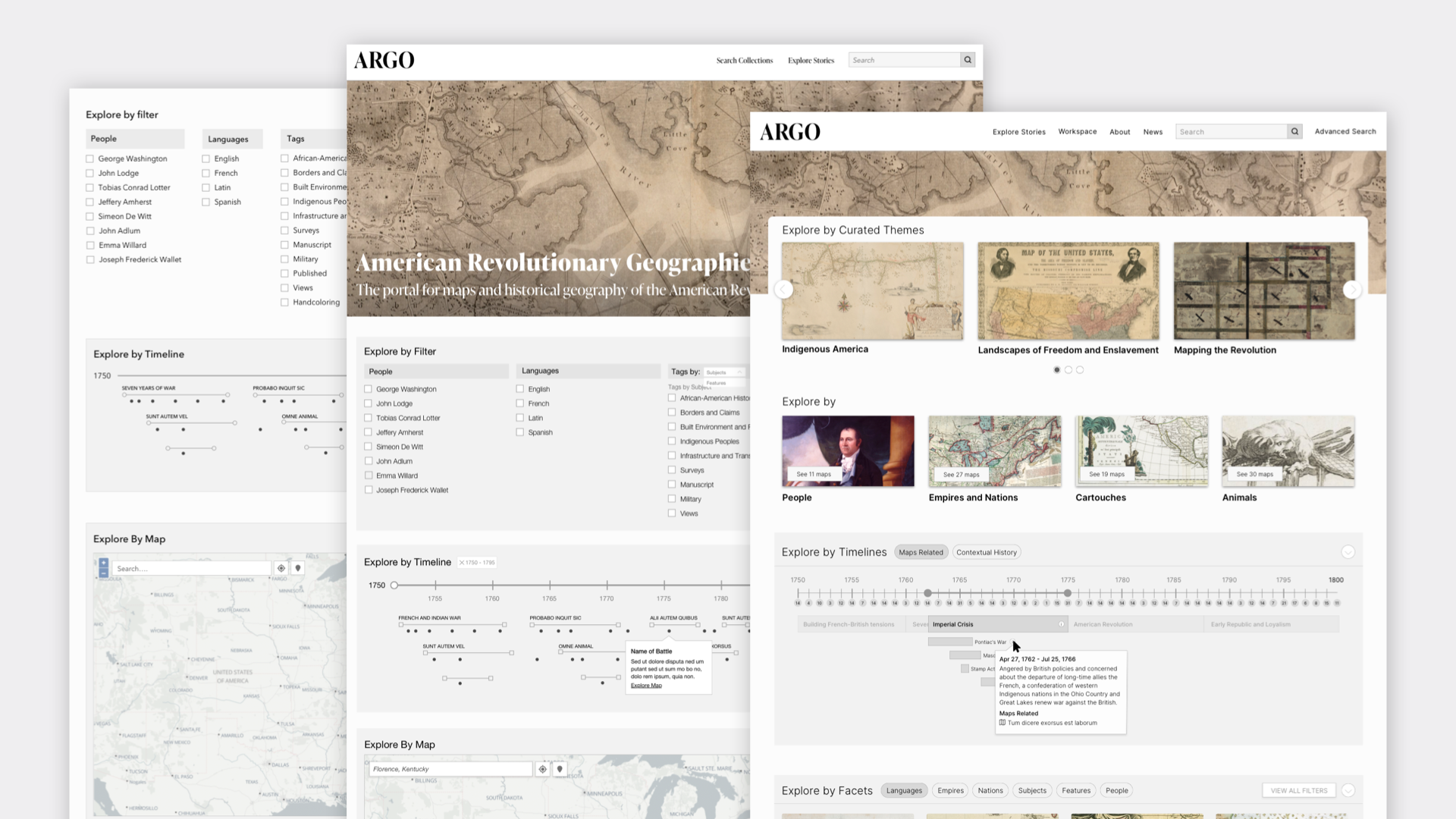
Task: Remove the 1750 - 1795 timeline filter
Action: [462, 563]
